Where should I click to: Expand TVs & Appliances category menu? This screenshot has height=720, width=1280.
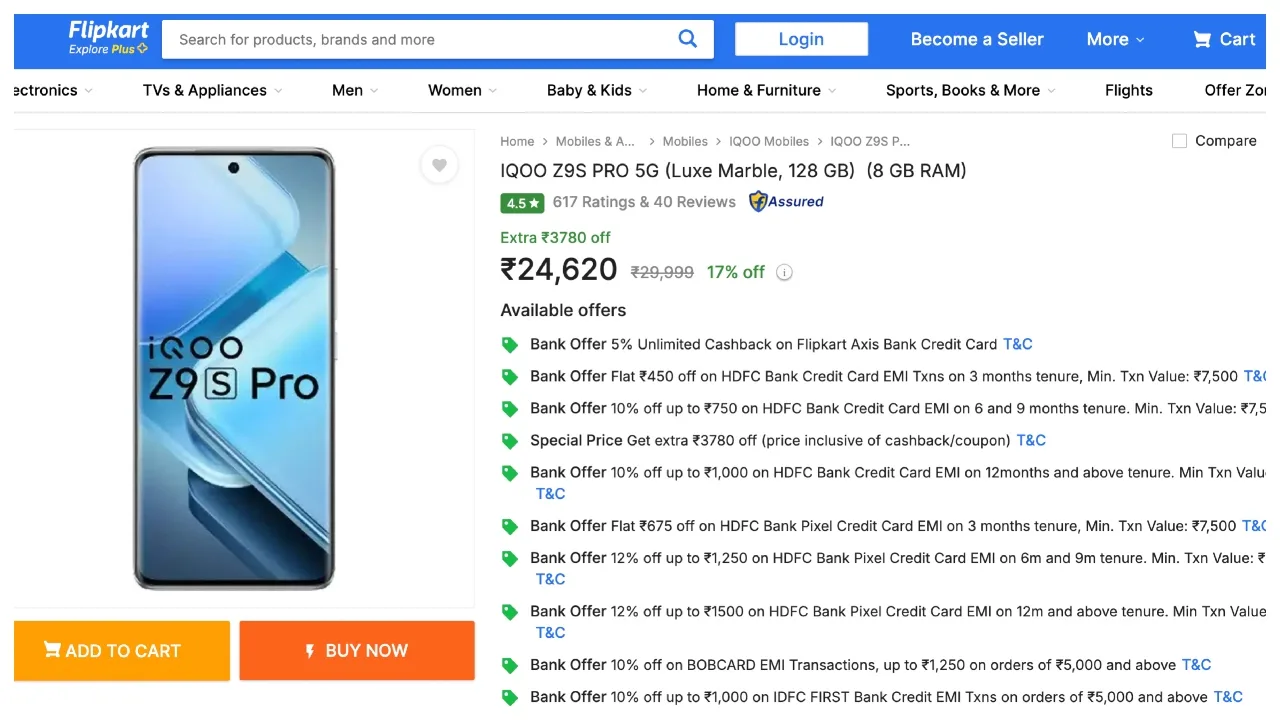click(x=213, y=90)
